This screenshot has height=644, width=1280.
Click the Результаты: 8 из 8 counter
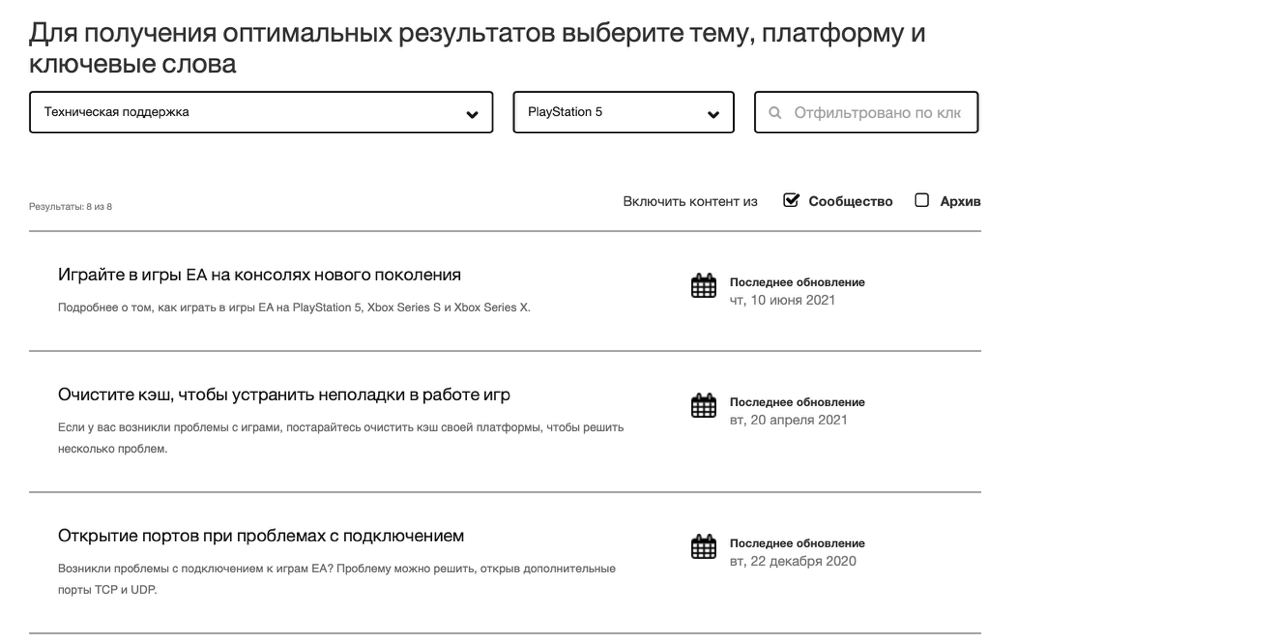pyautogui.click(x=70, y=207)
